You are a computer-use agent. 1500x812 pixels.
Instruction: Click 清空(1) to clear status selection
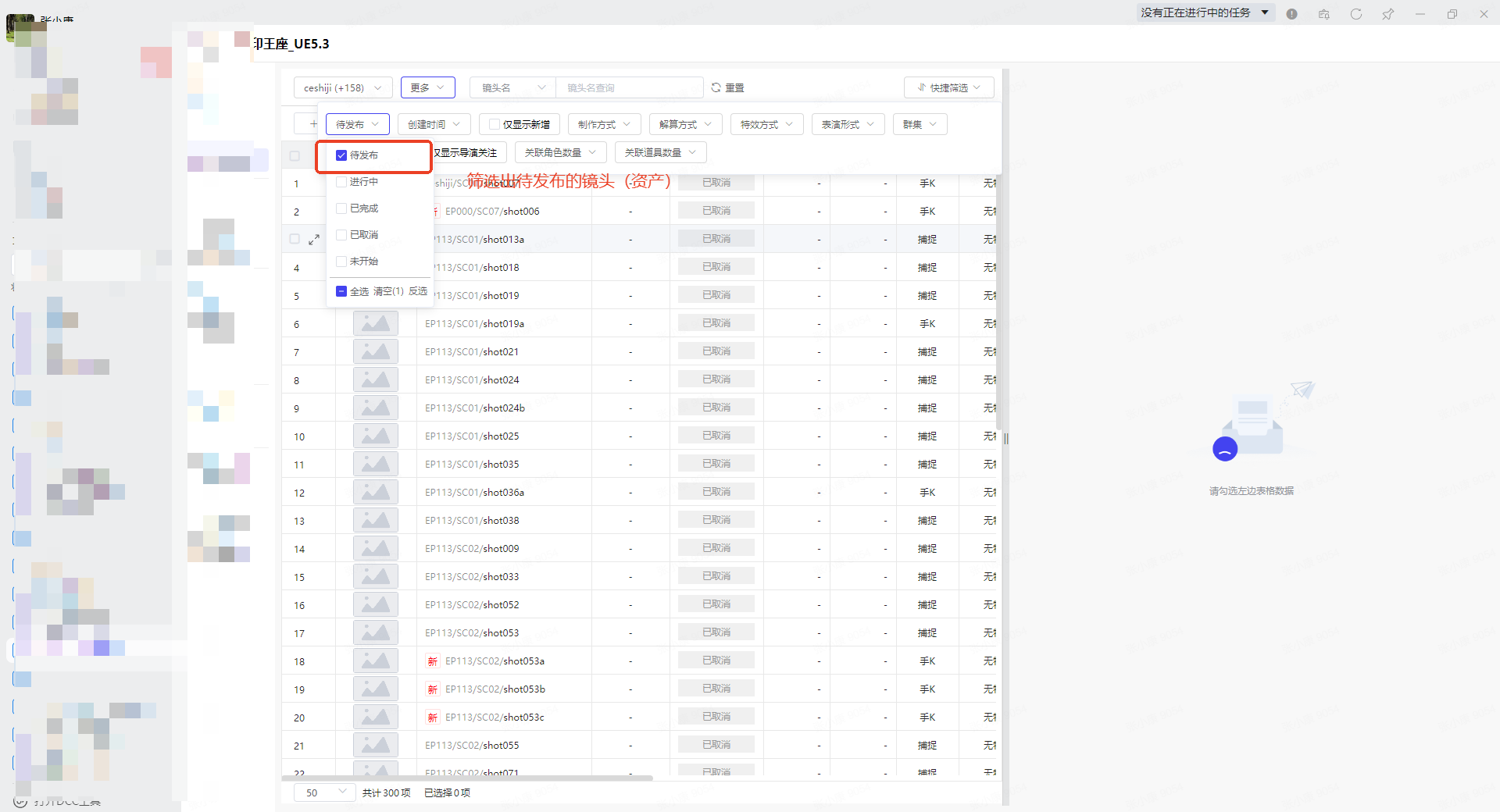coord(388,291)
